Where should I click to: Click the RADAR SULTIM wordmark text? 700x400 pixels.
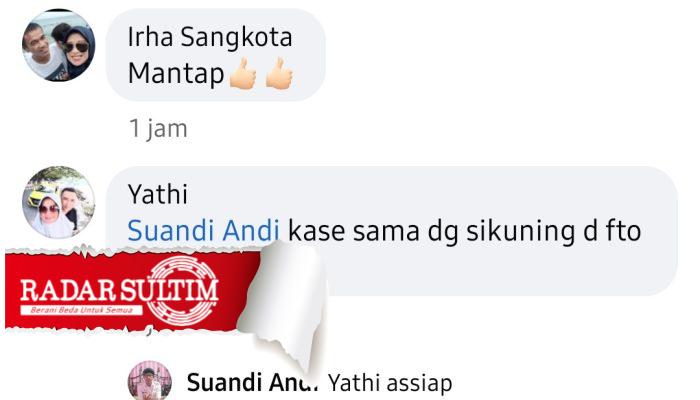[x=119, y=290]
